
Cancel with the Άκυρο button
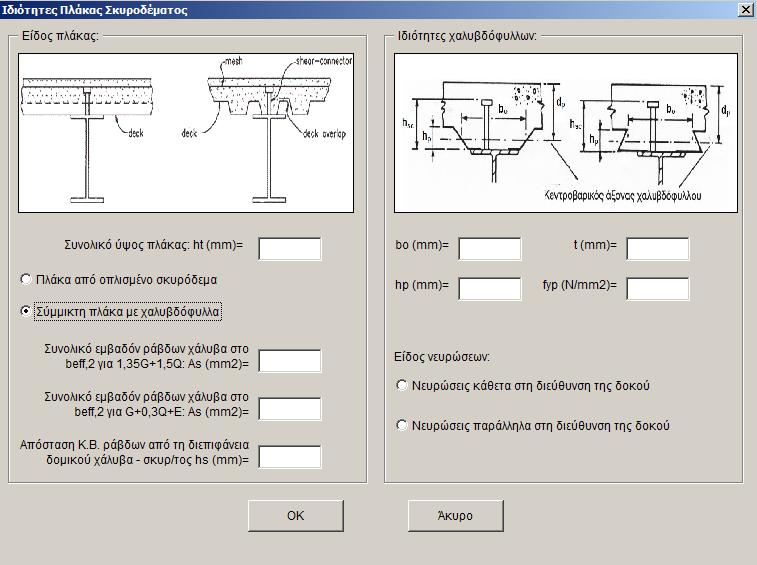[x=456, y=516]
